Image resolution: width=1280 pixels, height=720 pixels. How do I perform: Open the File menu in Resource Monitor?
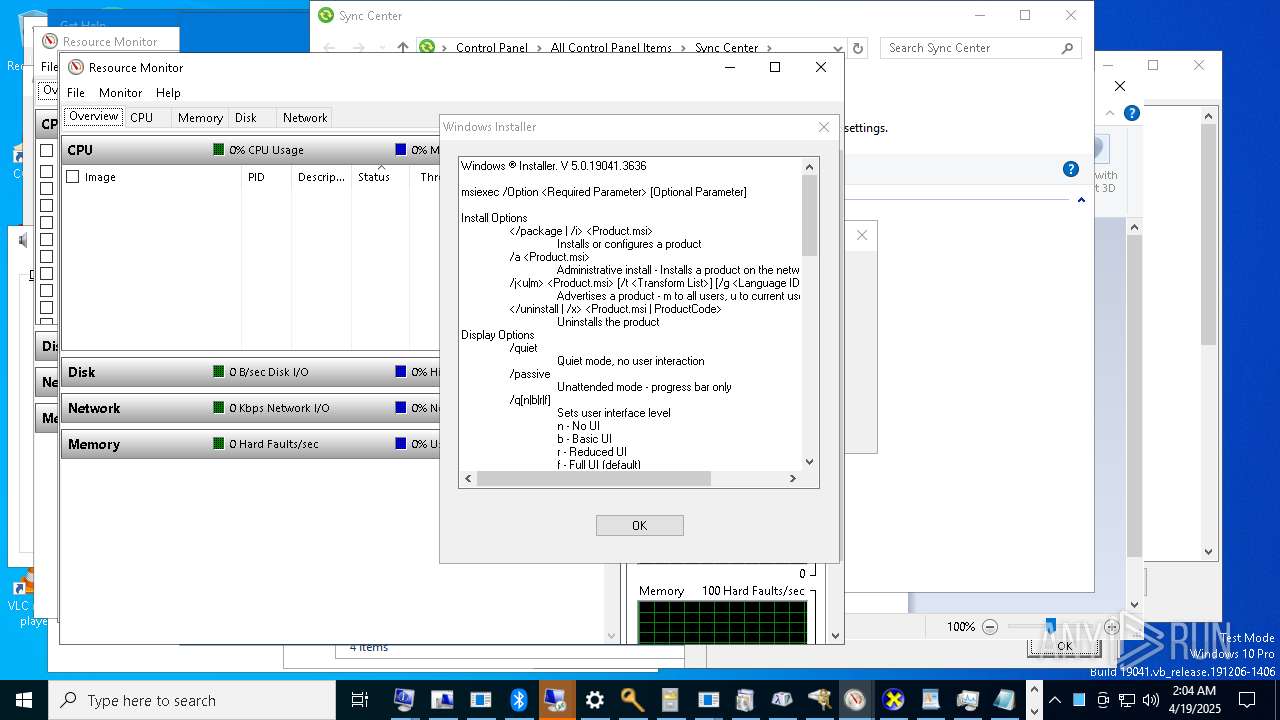76,93
